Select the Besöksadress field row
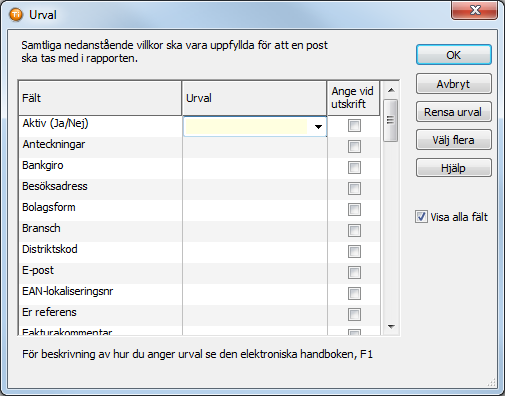The image size is (505, 396). pos(101,189)
